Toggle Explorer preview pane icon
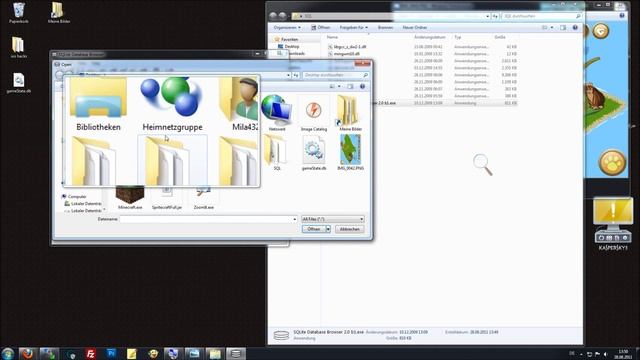Screen dimensions: 640x360 pos(563,27)
